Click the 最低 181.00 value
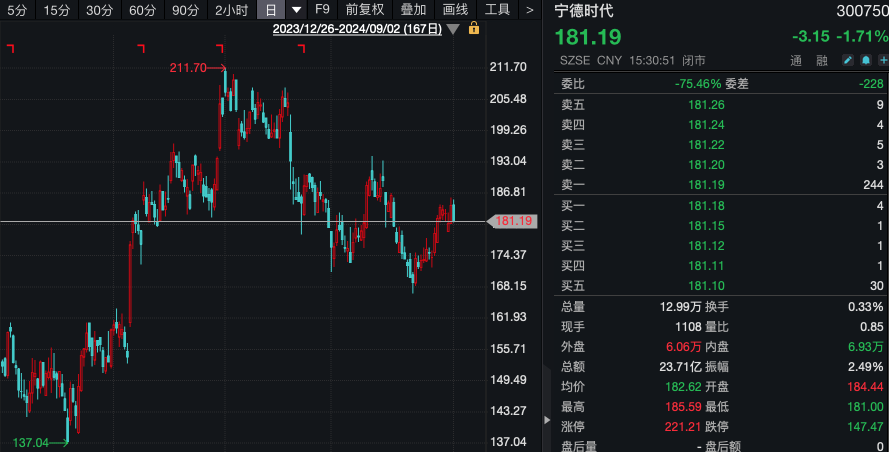Viewport: 889px width, 452px height. click(866, 407)
